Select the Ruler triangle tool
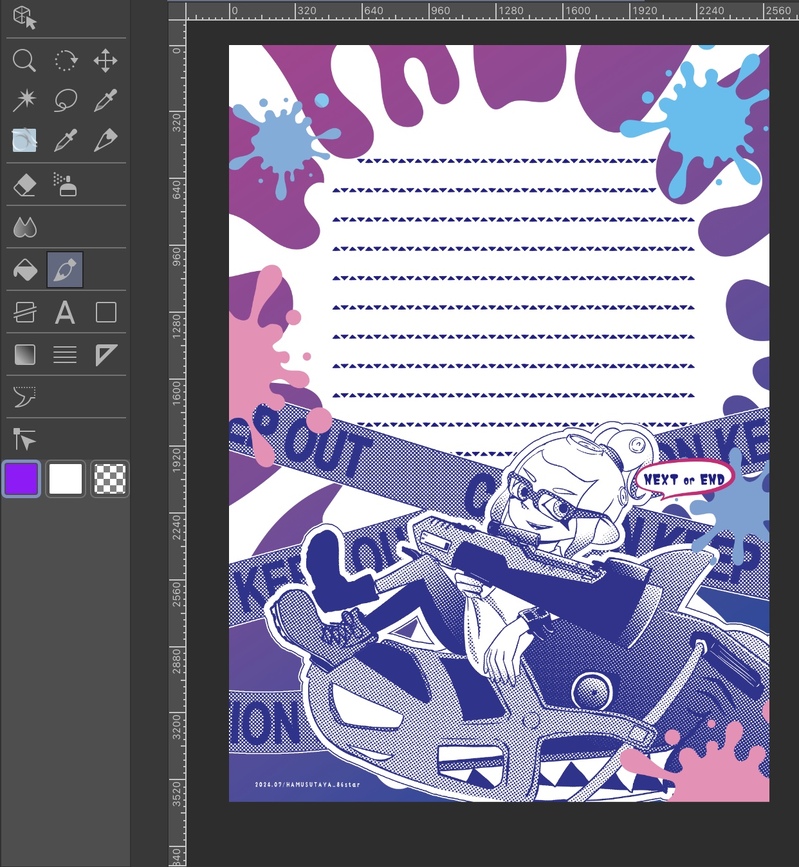The width and height of the screenshot is (799, 867). click(106, 354)
